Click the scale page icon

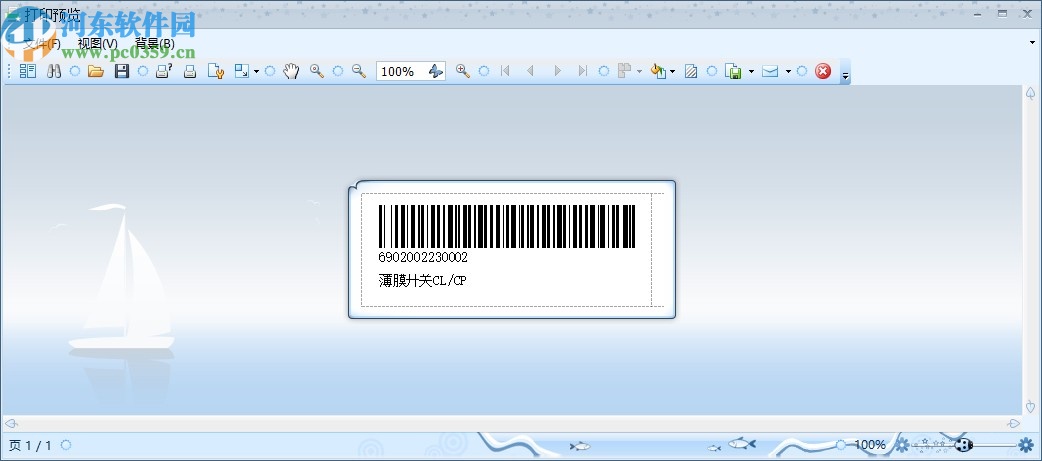[241, 71]
